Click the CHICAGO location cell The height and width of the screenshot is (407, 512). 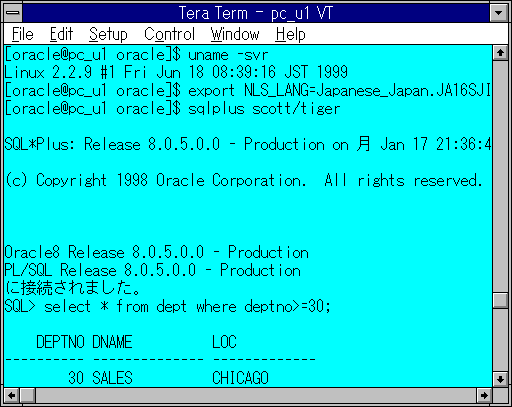tap(240, 378)
